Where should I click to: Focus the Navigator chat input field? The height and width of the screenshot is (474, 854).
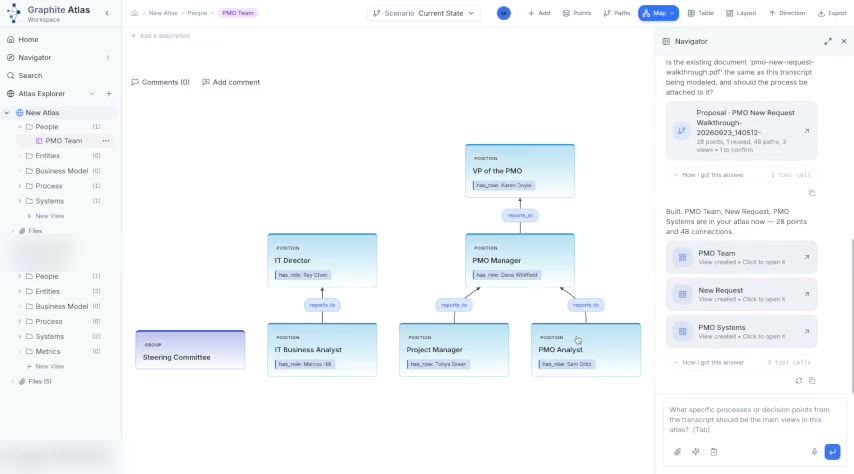click(x=754, y=420)
